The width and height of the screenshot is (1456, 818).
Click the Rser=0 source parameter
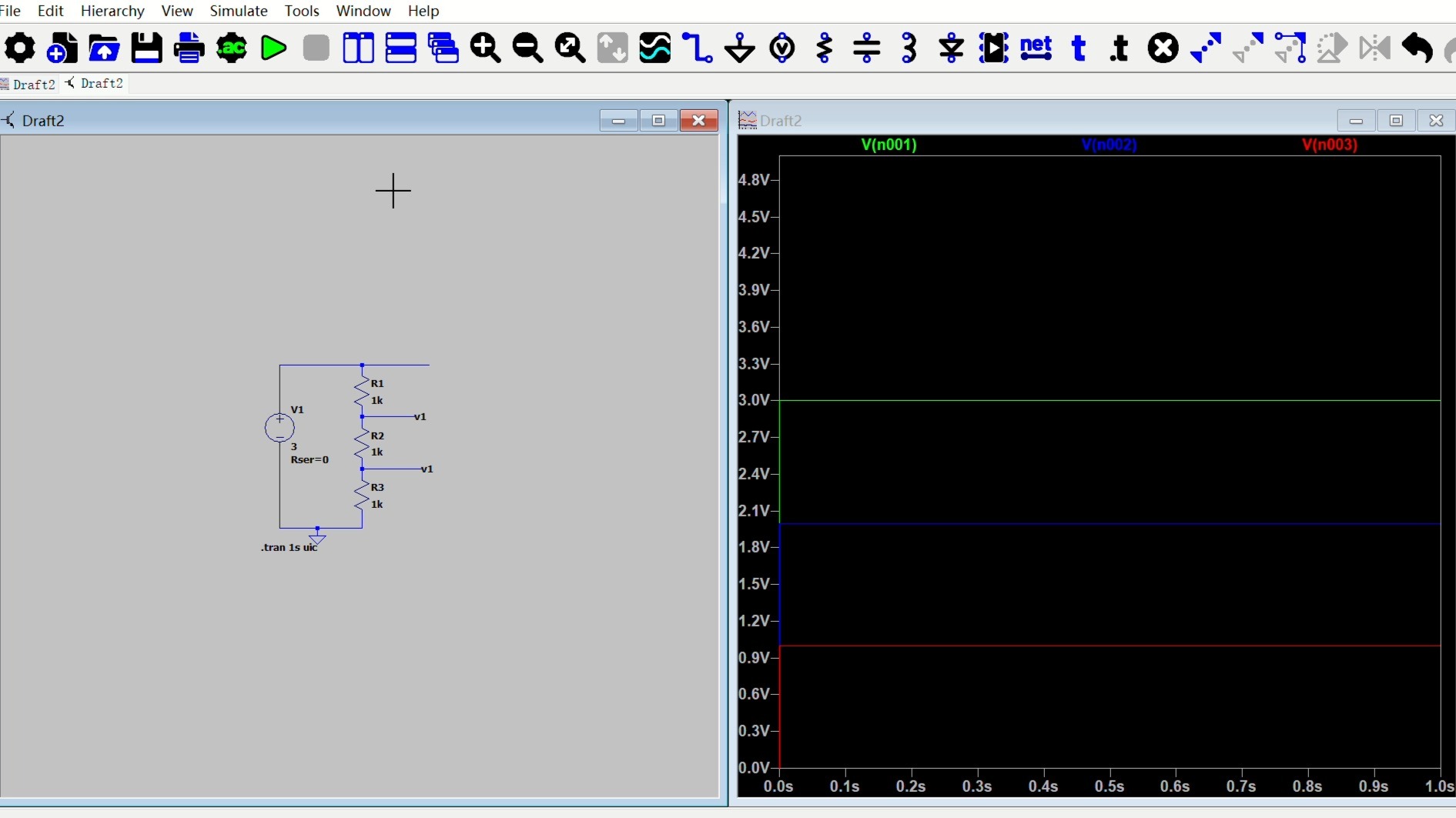pyautogui.click(x=310, y=459)
